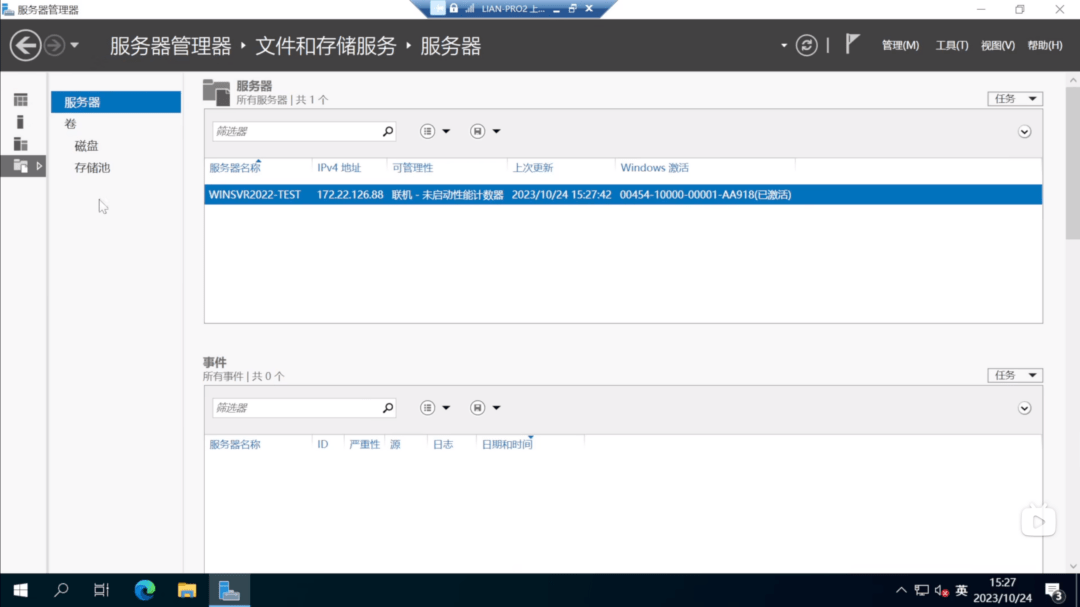Open Microsoft Edge from the taskbar

143,590
